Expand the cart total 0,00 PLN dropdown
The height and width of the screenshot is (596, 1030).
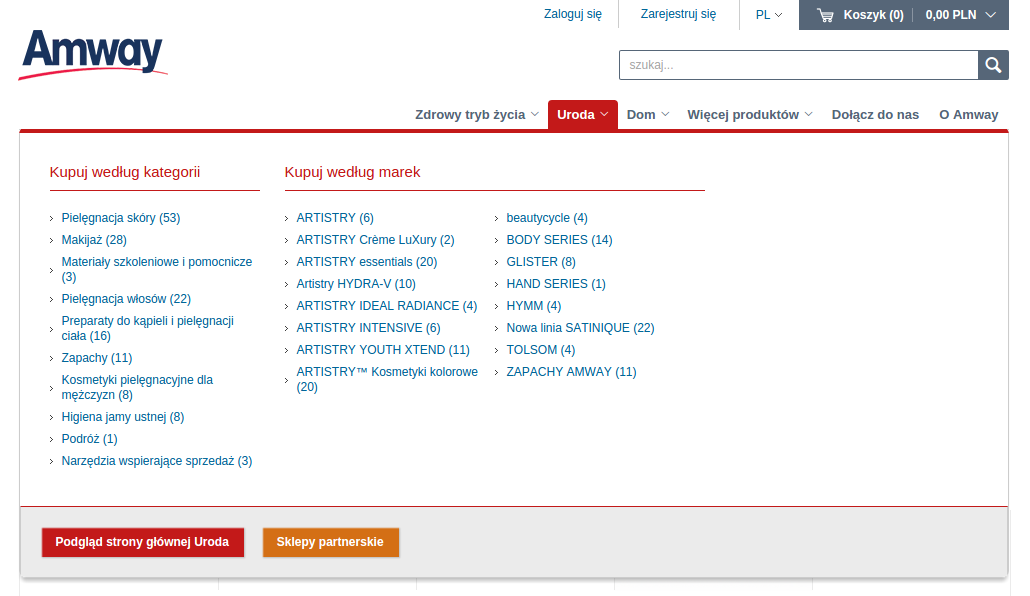tap(960, 14)
